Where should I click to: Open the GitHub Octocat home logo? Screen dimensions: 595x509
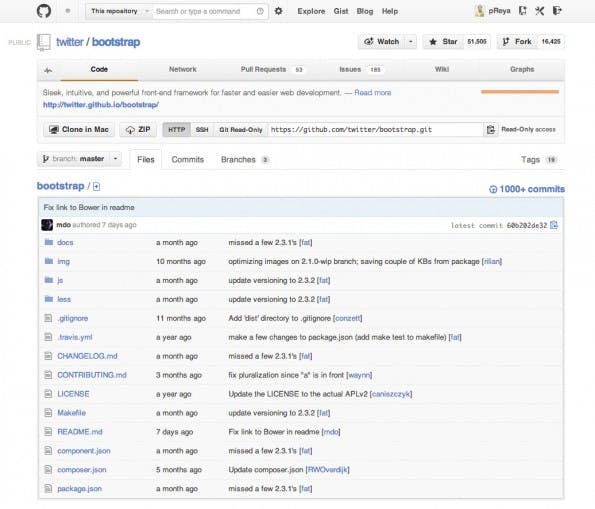44,11
